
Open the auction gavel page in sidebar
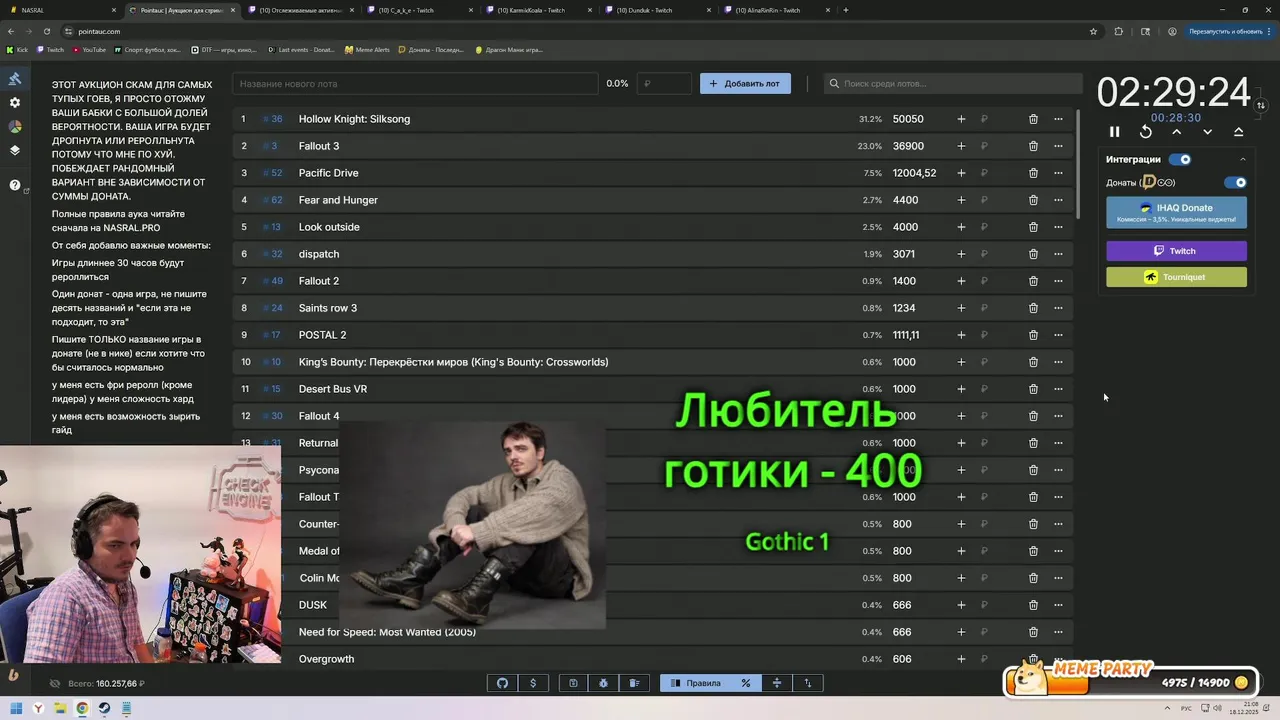pyautogui.click(x=15, y=79)
